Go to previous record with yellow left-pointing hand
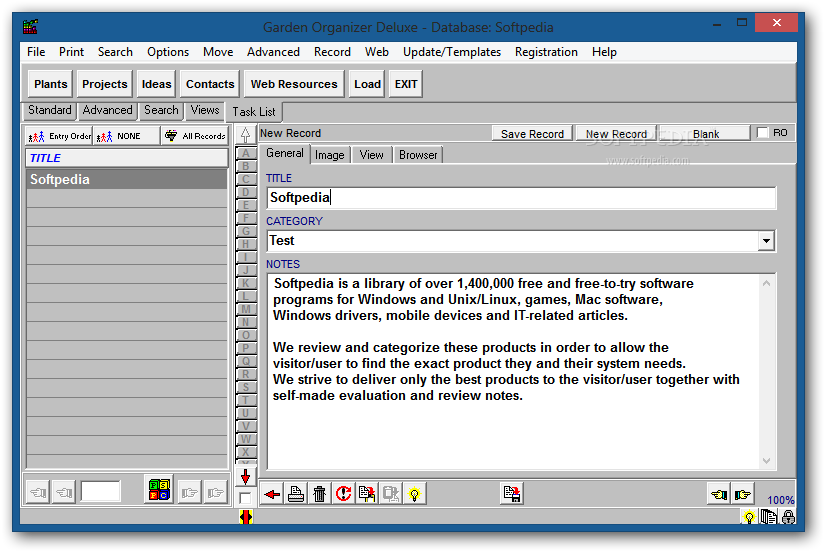This screenshot has width=825, height=552. click(719, 494)
